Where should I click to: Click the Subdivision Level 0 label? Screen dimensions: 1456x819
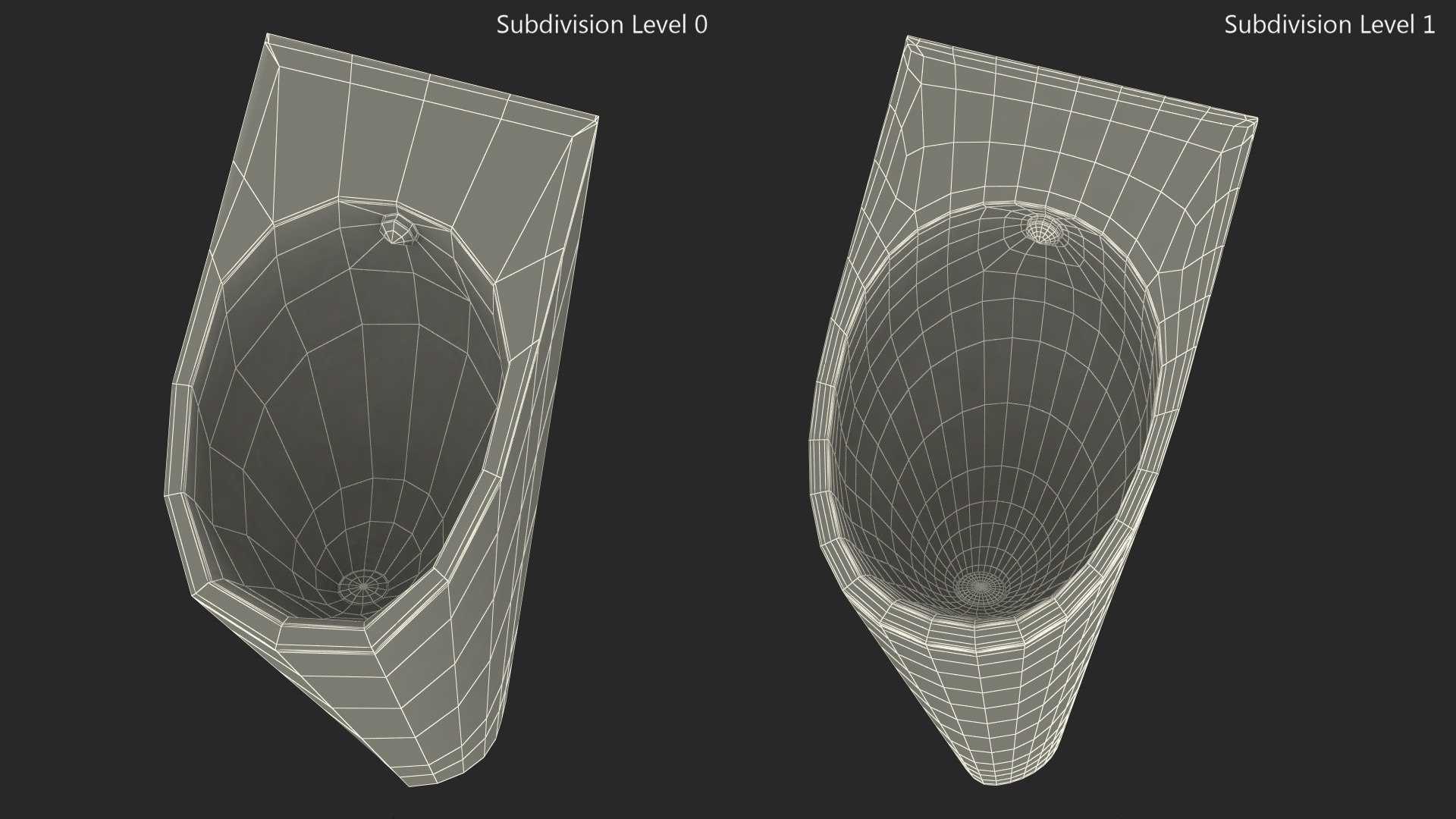601,25
